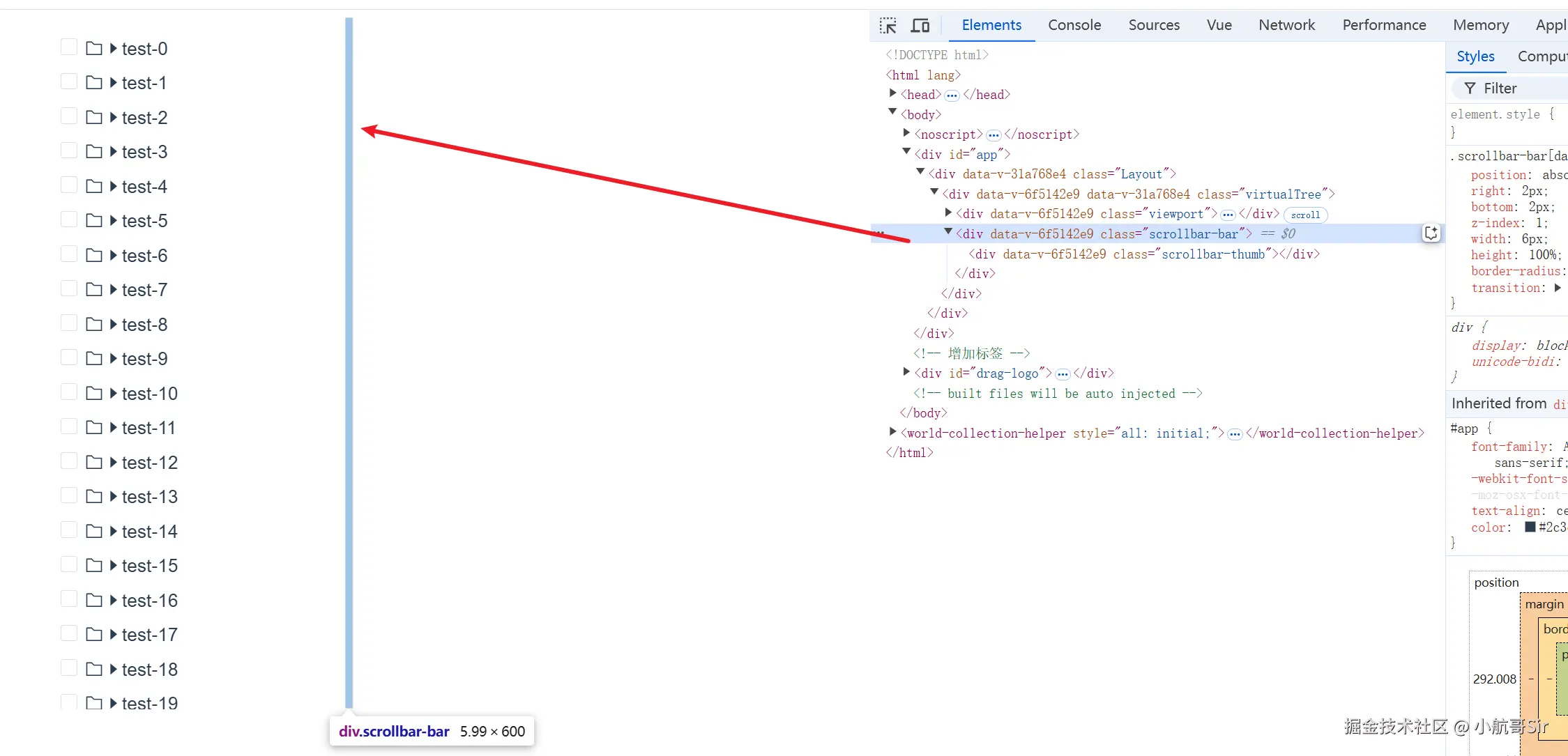
Task: Toggle the device toolbar icon
Action: pos(920,26)
